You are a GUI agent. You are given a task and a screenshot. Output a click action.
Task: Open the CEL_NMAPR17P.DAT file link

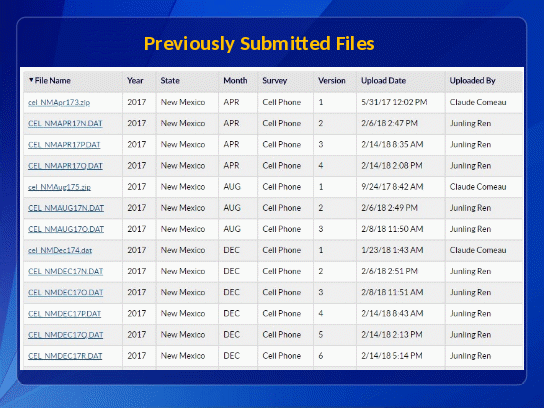click(64, 145)
